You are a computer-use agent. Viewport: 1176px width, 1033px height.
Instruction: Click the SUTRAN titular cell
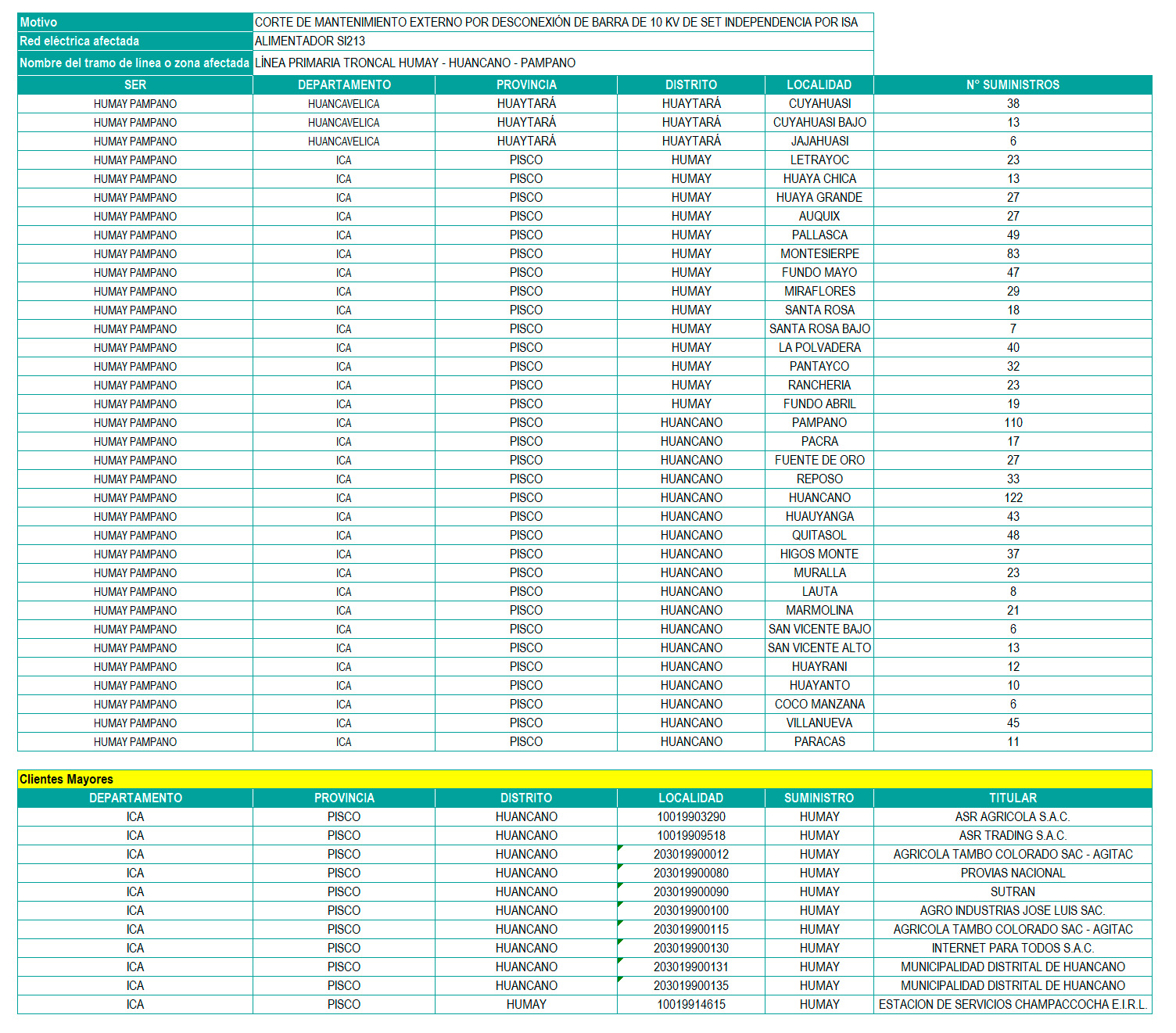click(1013, 892)
